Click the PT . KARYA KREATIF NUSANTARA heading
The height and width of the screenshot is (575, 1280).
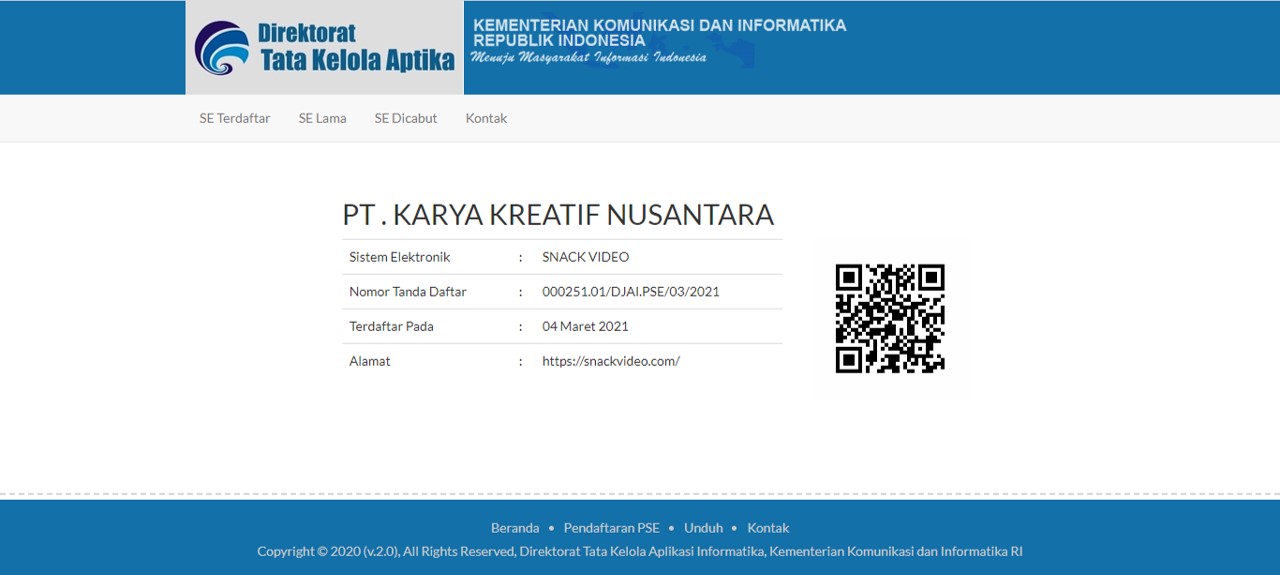[558, 215]
